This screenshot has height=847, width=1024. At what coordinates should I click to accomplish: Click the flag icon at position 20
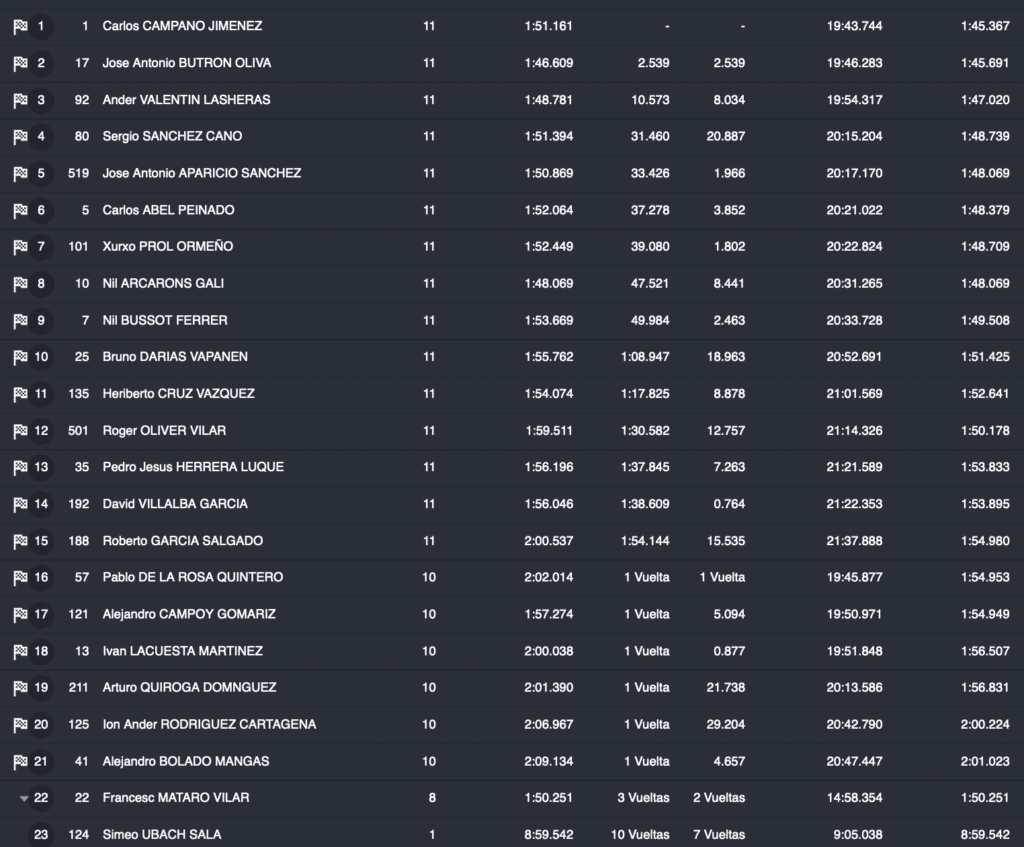point(20,725)
